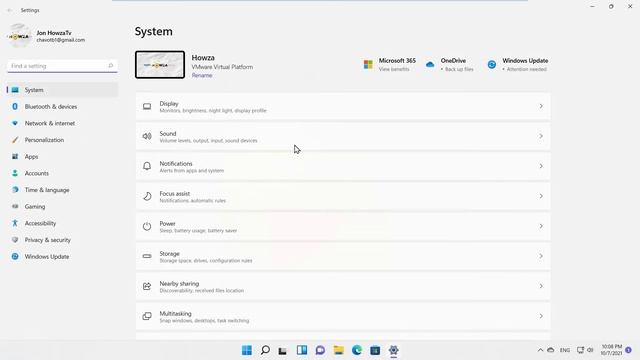The width and height of the screenshot is (640, 360).
Task: Click the Settings gear on the taskbar
Action: [x=393, y=350]
